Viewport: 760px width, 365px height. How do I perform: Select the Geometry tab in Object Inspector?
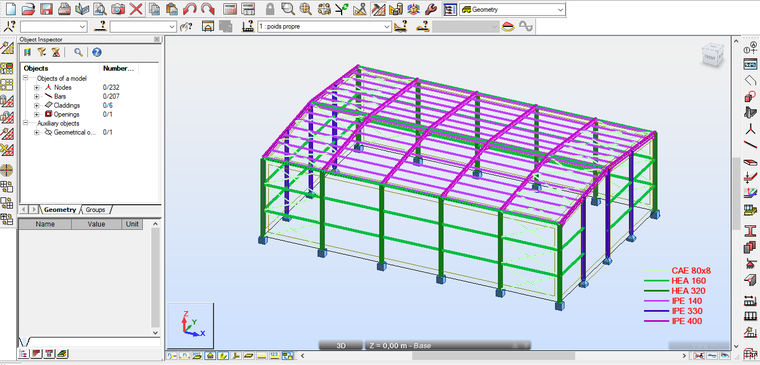click(60, 210)
